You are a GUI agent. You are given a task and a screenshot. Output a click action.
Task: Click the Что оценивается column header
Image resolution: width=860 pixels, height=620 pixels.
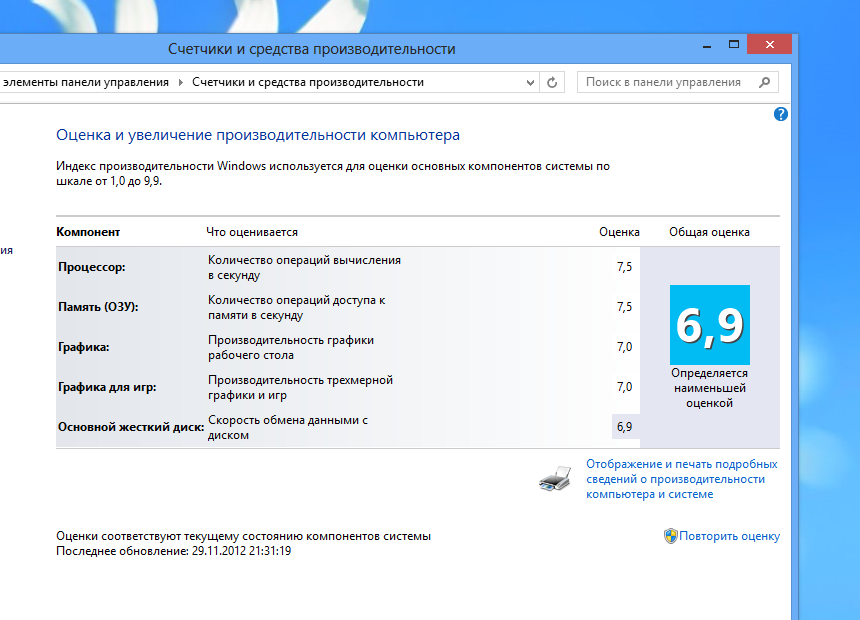point(252,232)
